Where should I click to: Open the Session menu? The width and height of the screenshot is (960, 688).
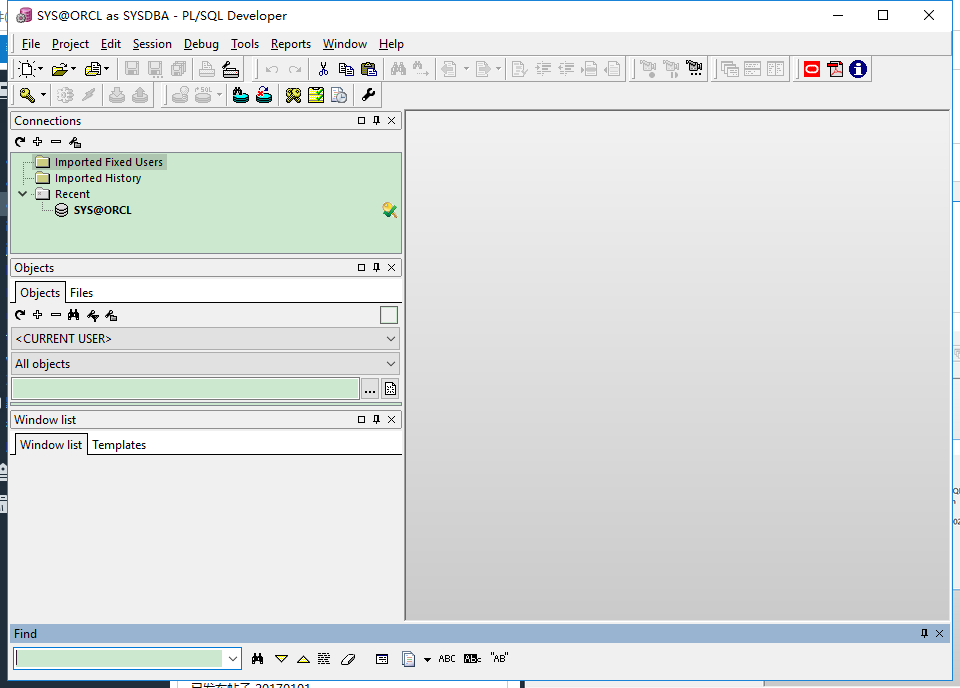coord(152,44)
